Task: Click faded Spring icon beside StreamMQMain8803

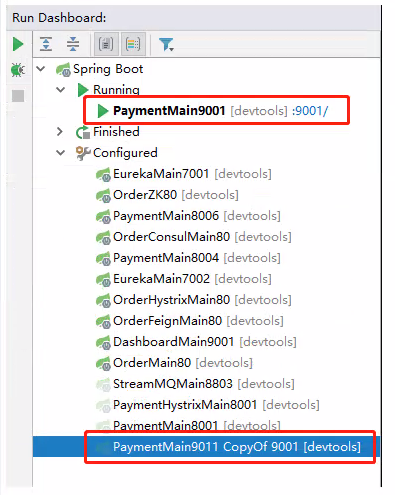Action: 103,385
